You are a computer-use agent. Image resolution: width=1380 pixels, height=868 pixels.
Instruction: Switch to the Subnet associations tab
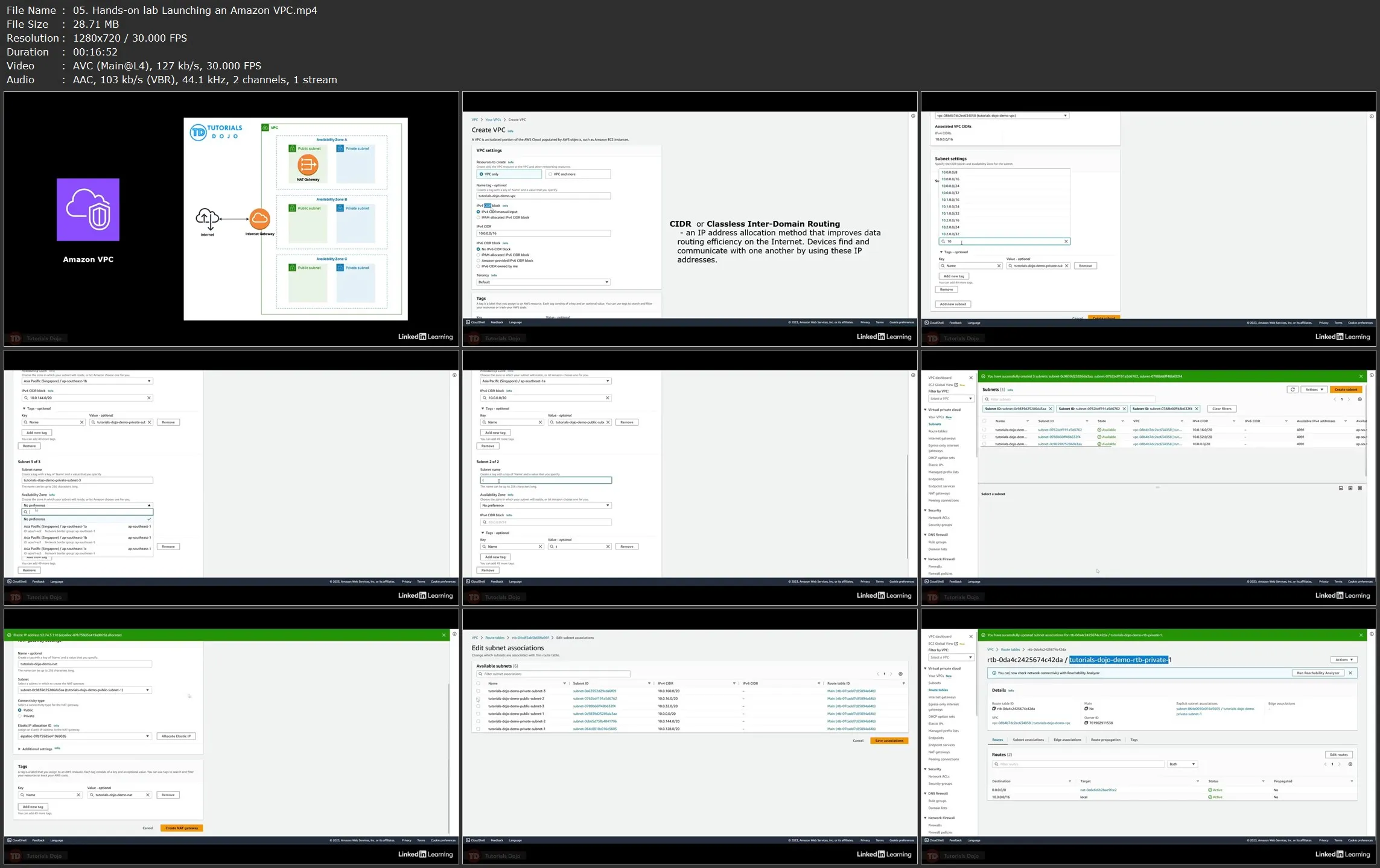1028,740
